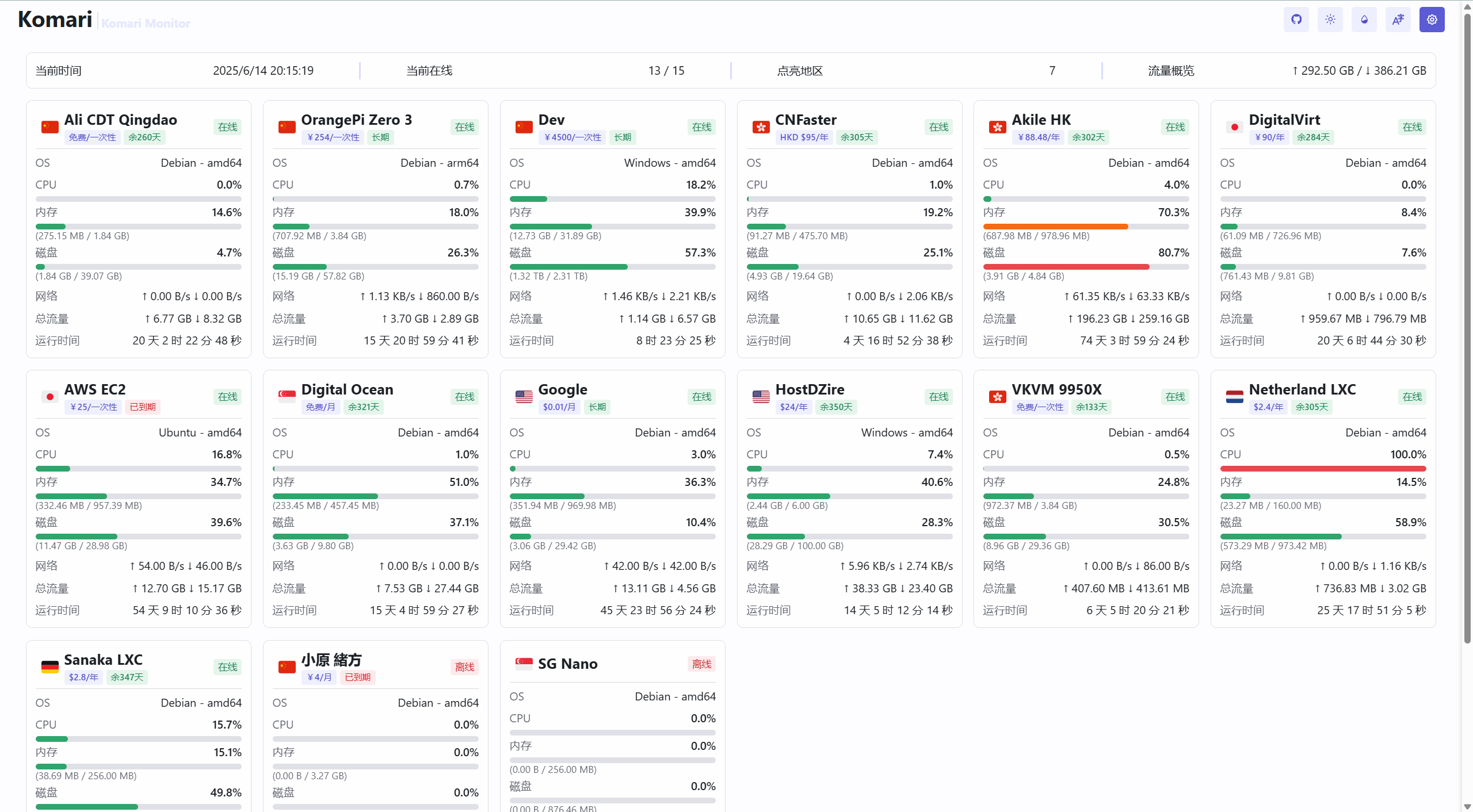This screenshot has height=812, width=1473.
Task: Open the theme color droplet picker
Action: [1364, 20]
